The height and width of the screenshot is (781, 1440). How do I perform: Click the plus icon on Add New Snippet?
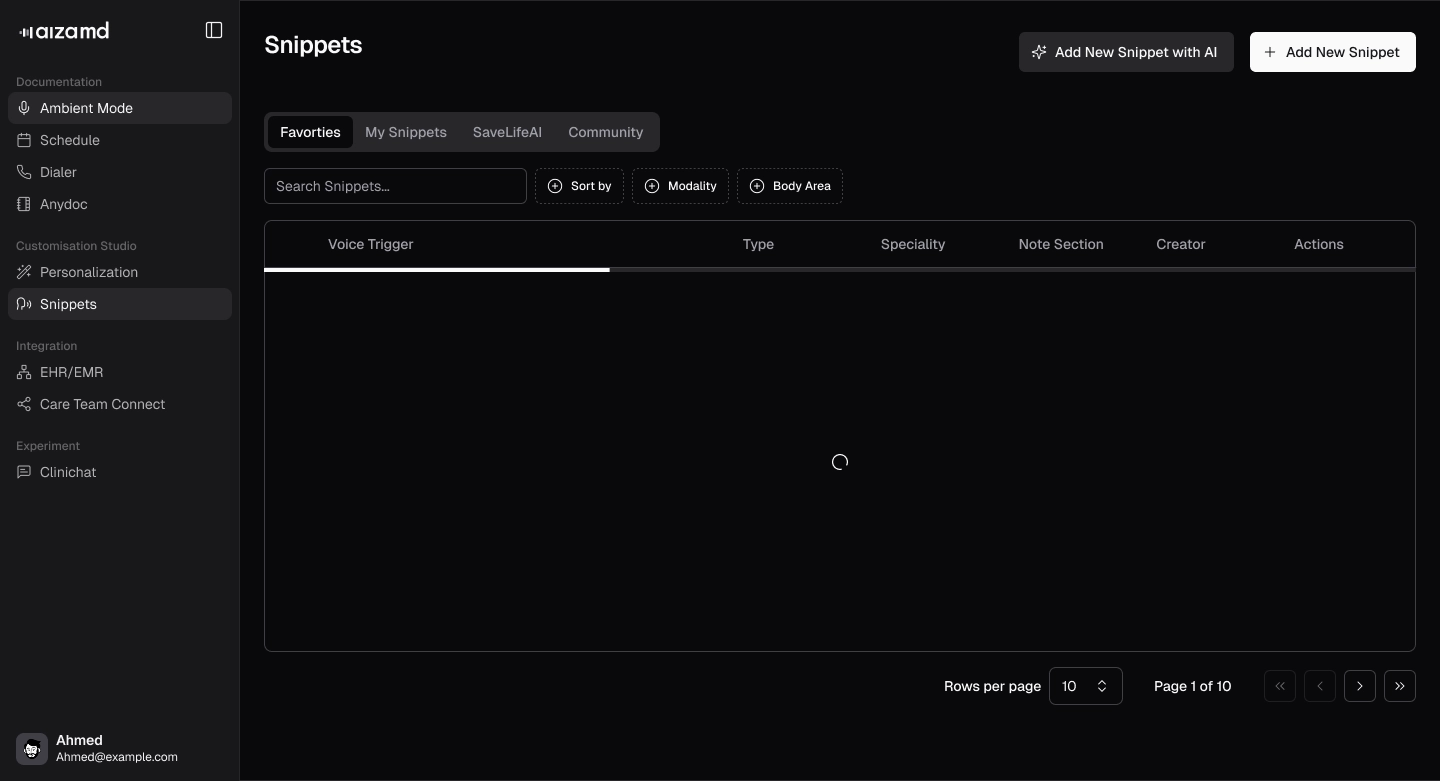1270,52
